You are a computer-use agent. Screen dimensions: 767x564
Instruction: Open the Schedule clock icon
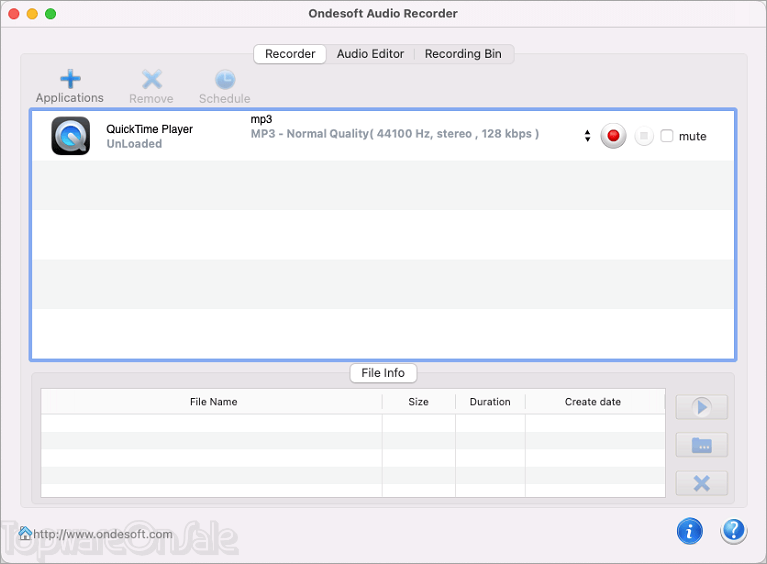coord(225,79)
